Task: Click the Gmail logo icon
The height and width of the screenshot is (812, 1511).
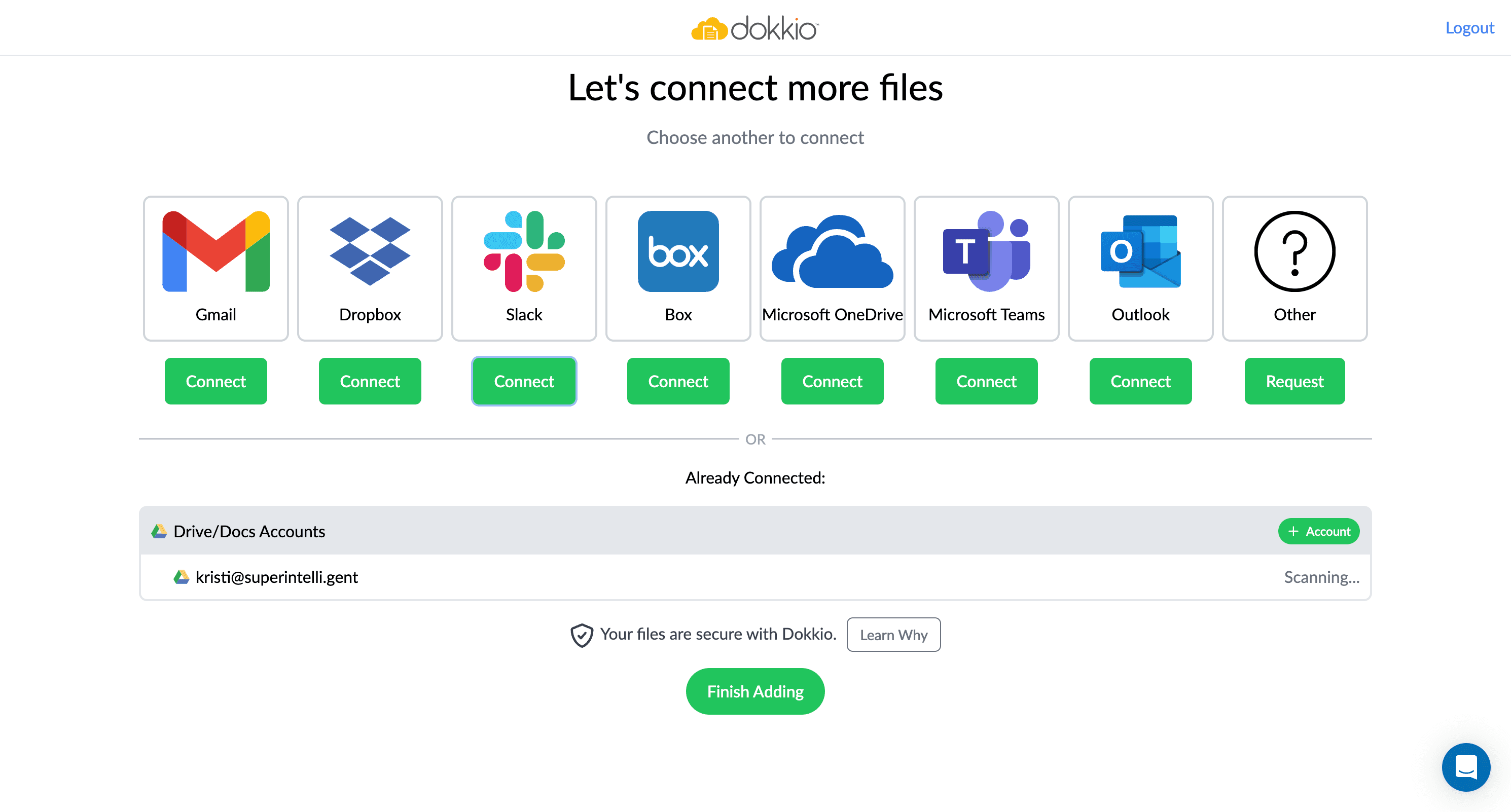Action: [x=216, y=251]
